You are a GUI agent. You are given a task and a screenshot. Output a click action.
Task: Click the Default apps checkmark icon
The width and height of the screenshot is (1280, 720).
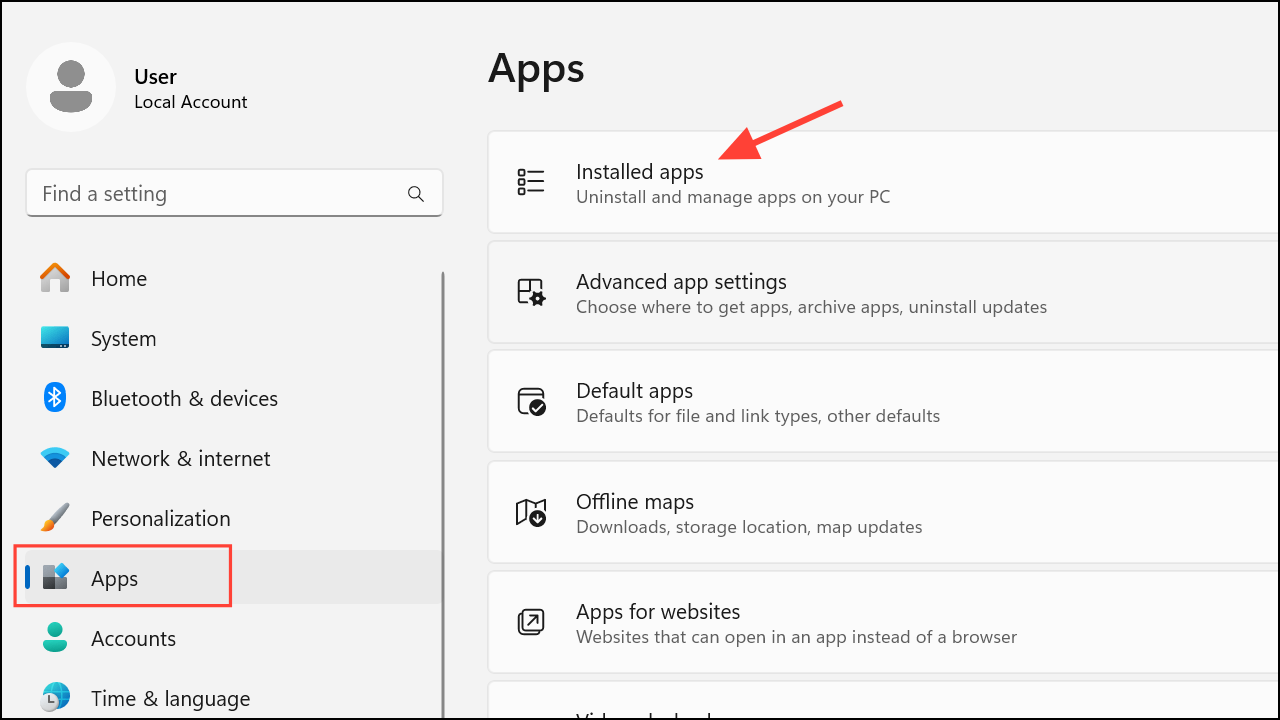point(531,402)
